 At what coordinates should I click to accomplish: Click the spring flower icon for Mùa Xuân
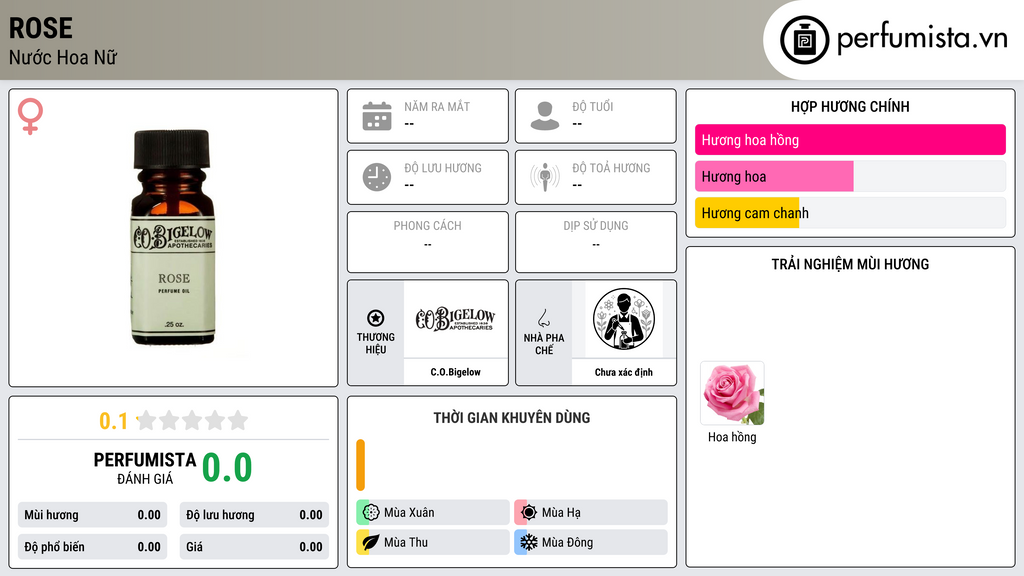(371, 513)
